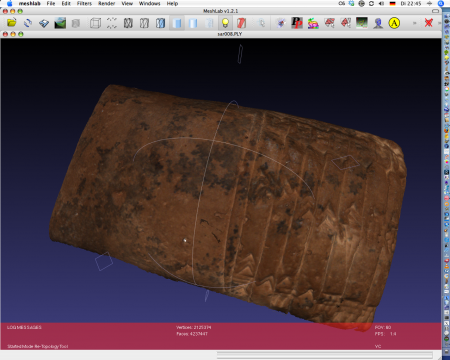Screen dimensions: 450x360
Task: Open the Render menu
Action: pos(107,3)
